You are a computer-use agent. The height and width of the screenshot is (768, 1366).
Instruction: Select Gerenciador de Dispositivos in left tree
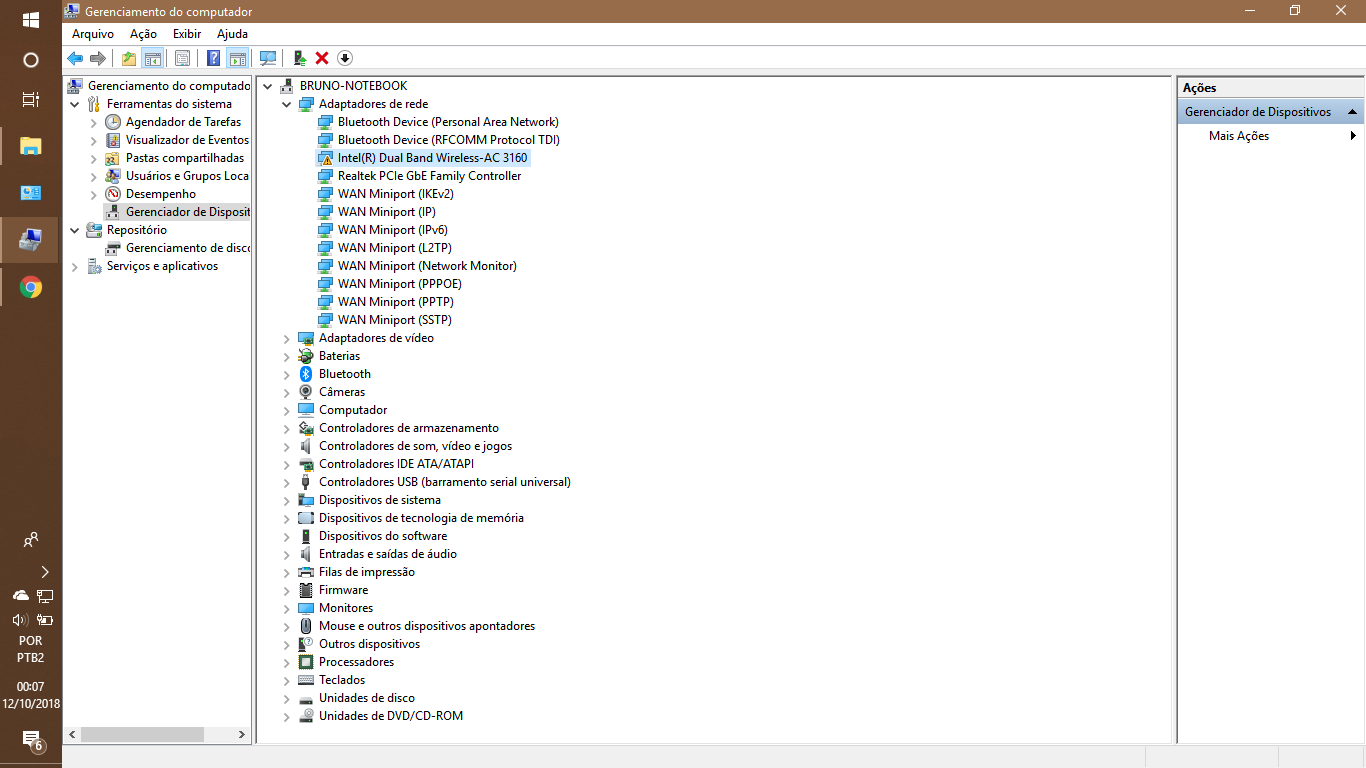click(187, 212)
